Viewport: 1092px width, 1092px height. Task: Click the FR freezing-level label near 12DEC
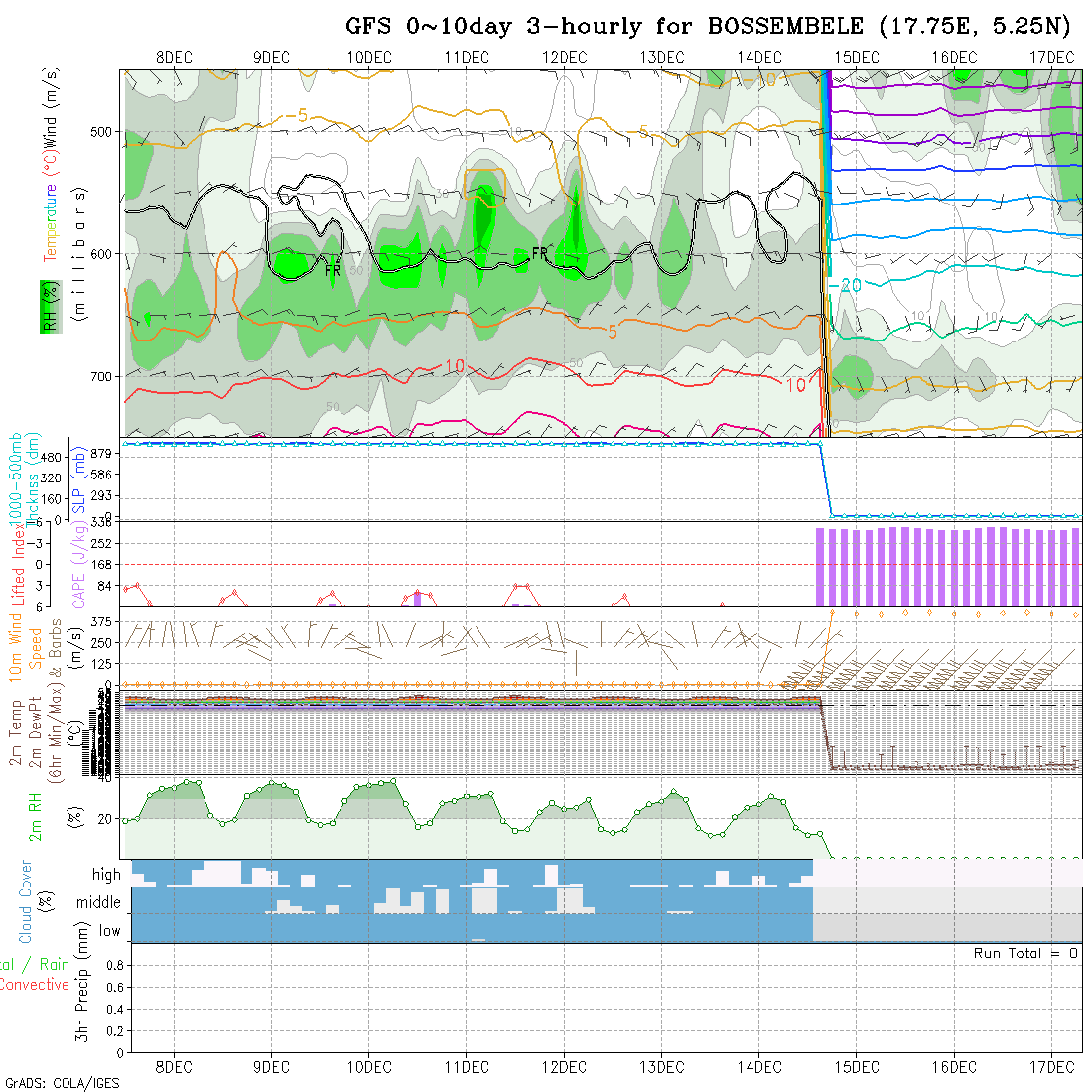click(x=540, y=254)
